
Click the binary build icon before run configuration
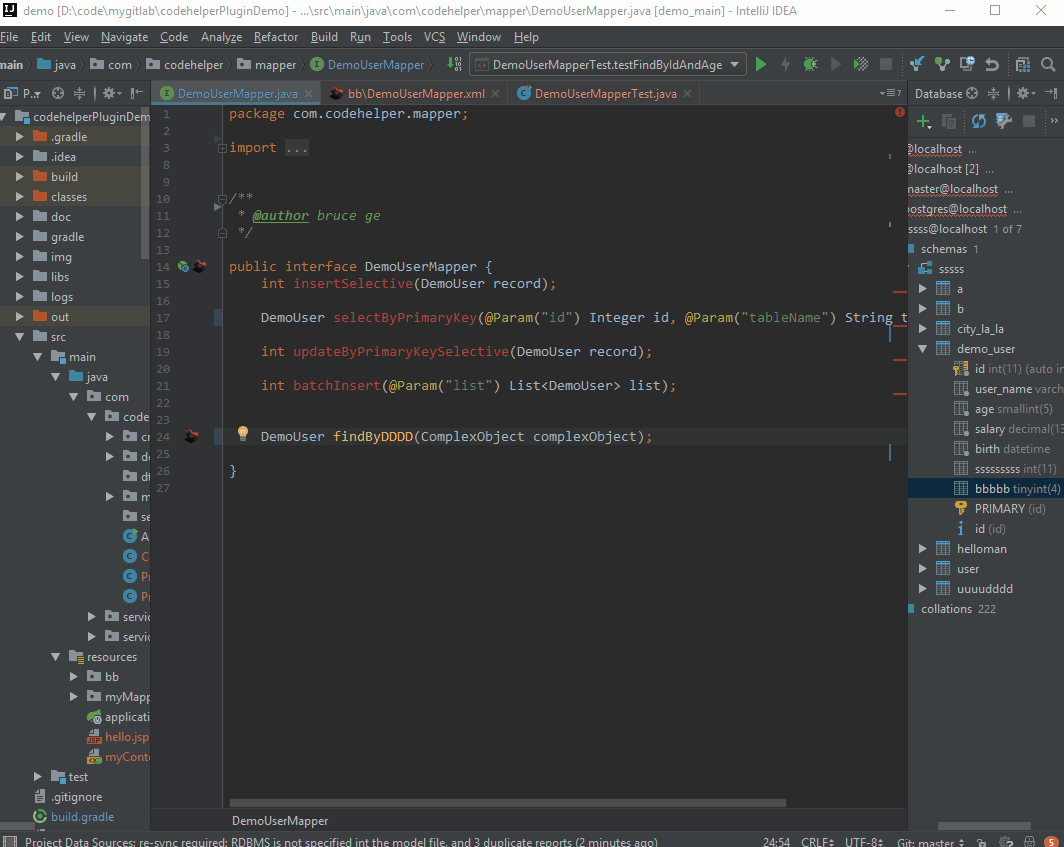(454, 64)
